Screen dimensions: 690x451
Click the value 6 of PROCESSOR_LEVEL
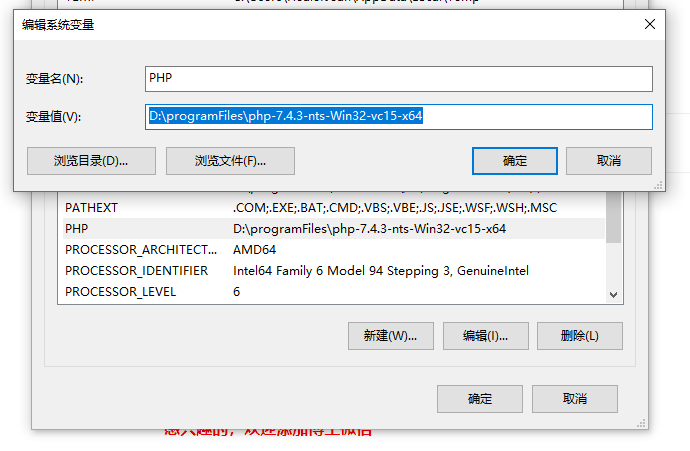click(x=236, y=292)
